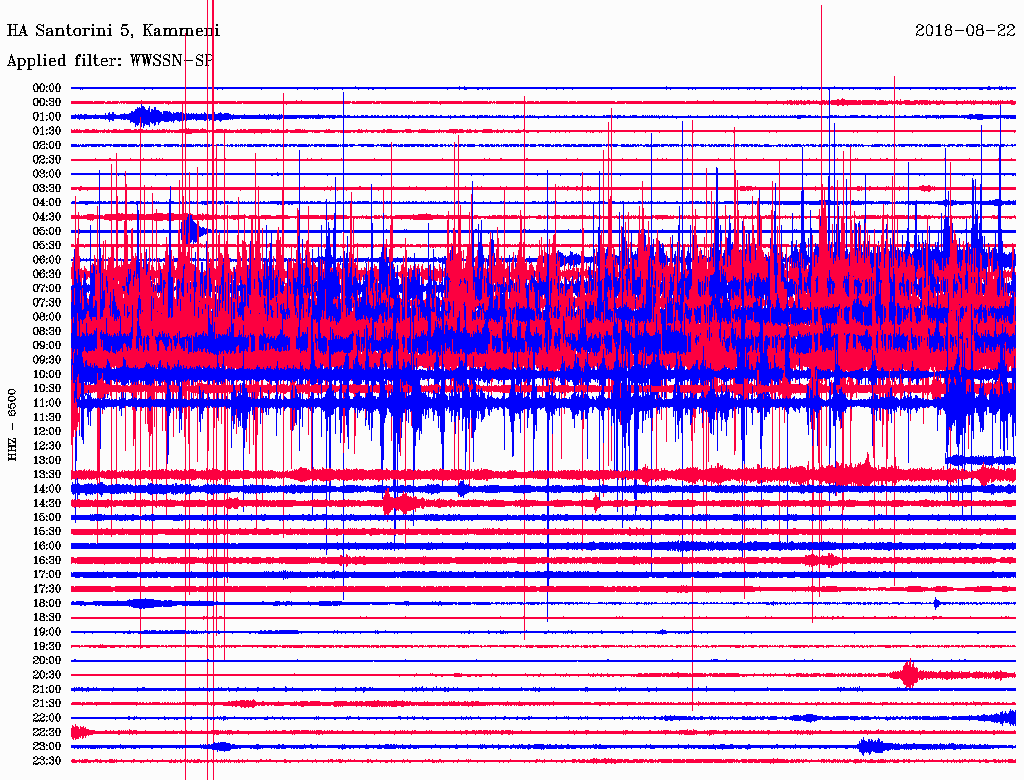Click the 21:30 time label
Image resolution: width=1024 pixels, height=780 pixels.
47,704
